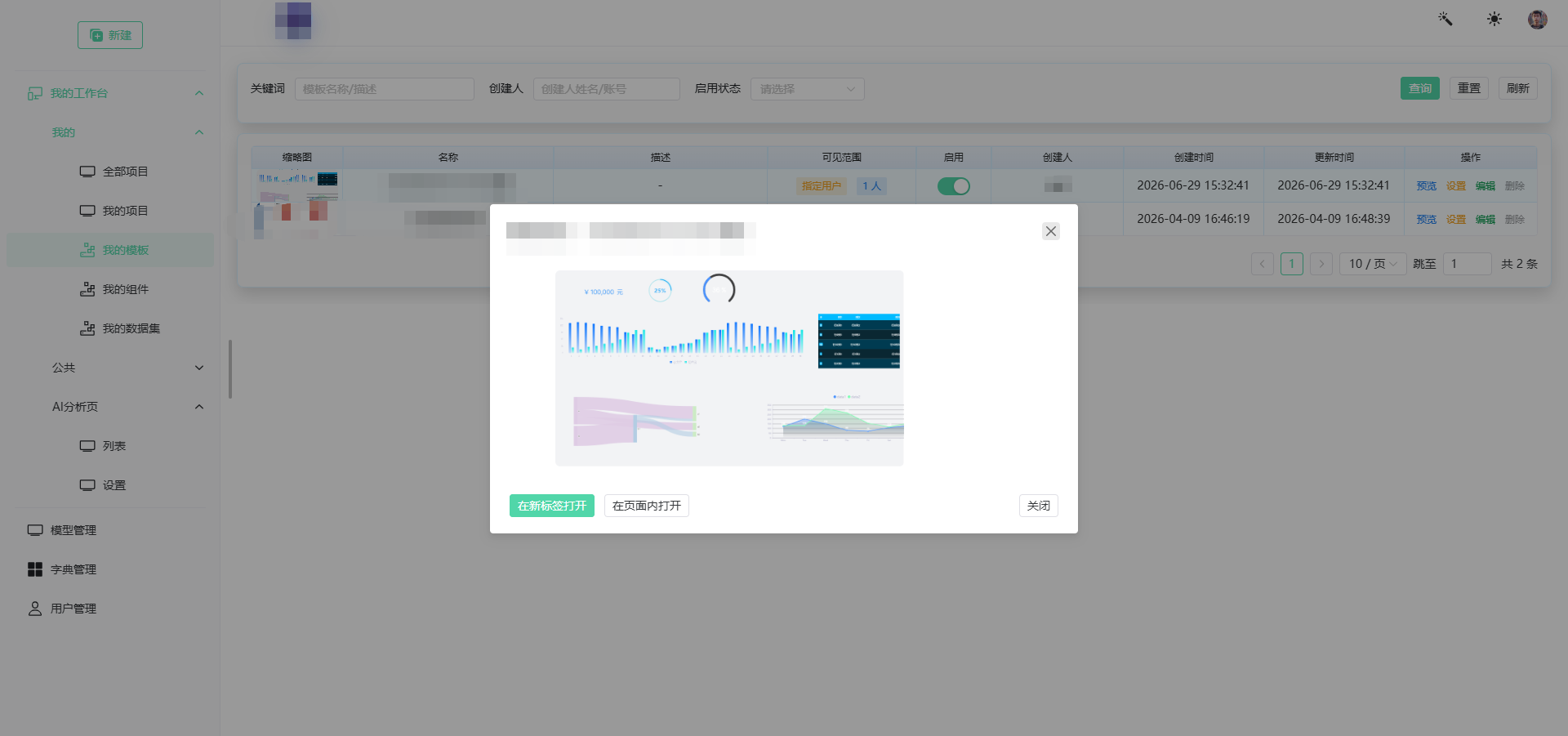Collapse the 我的工作台 menu section

point(199,93)
